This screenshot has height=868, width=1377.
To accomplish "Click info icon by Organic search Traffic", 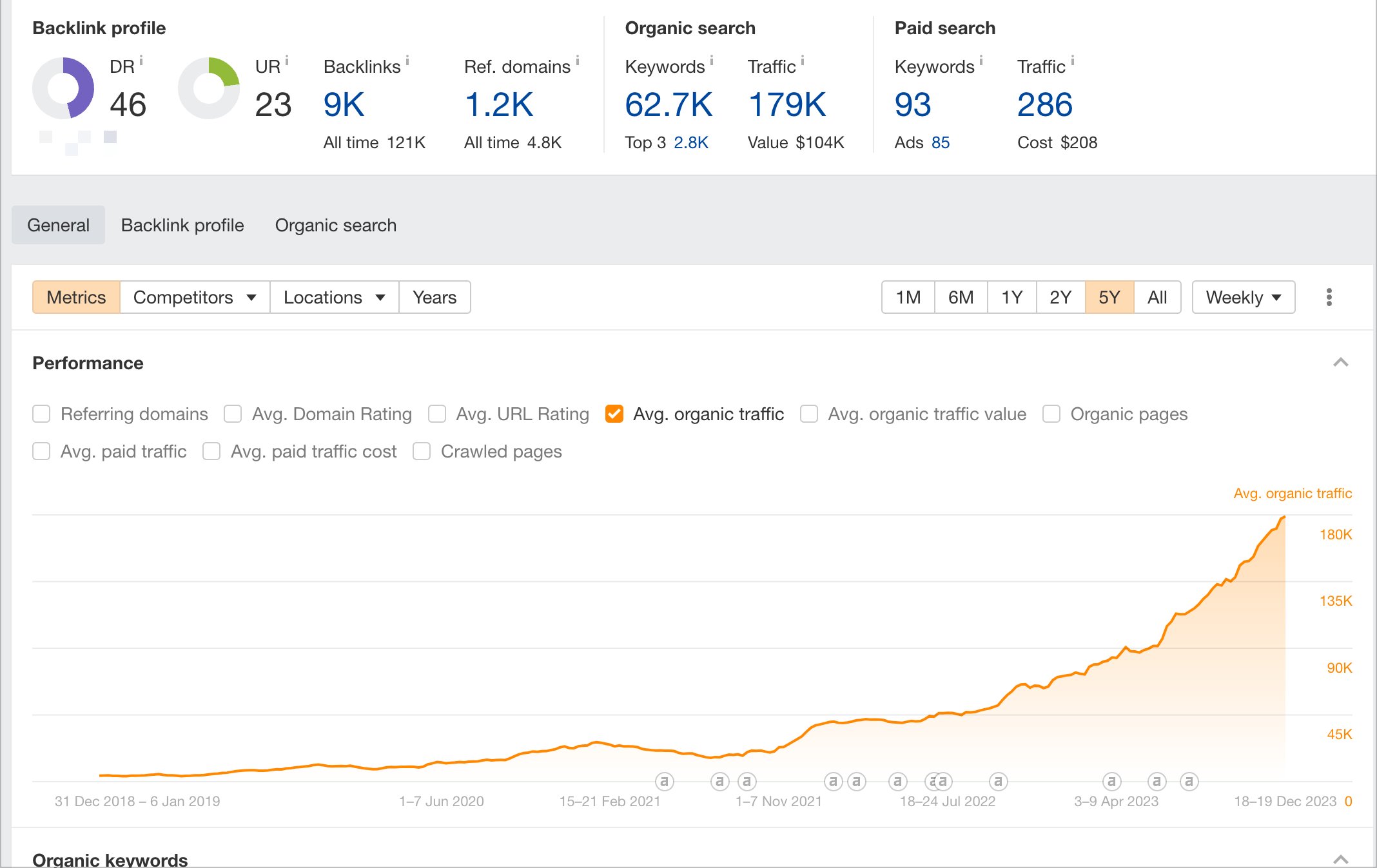I will (803, 61).
